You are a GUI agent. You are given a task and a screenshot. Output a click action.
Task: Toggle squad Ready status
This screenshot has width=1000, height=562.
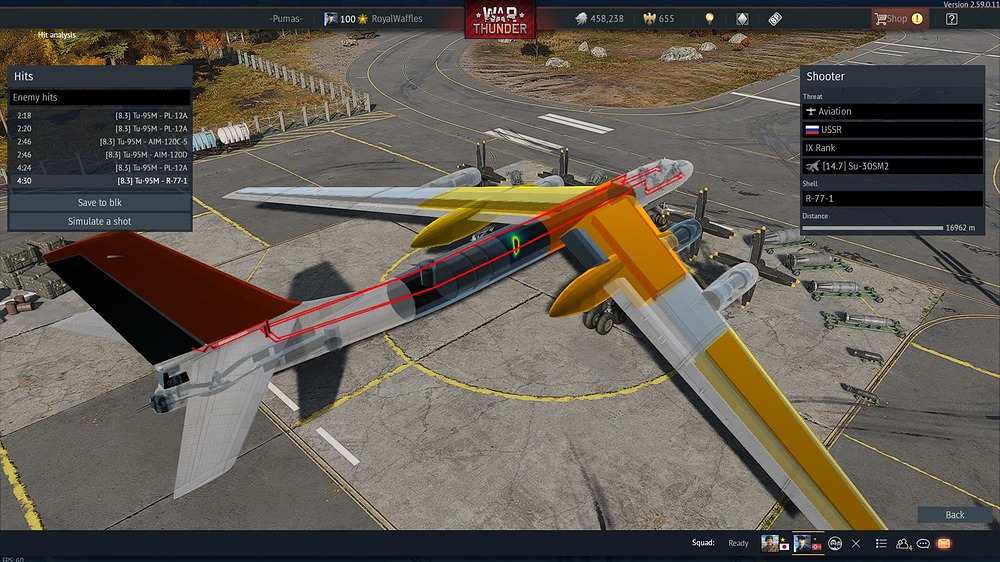click(x=738, y=543)
